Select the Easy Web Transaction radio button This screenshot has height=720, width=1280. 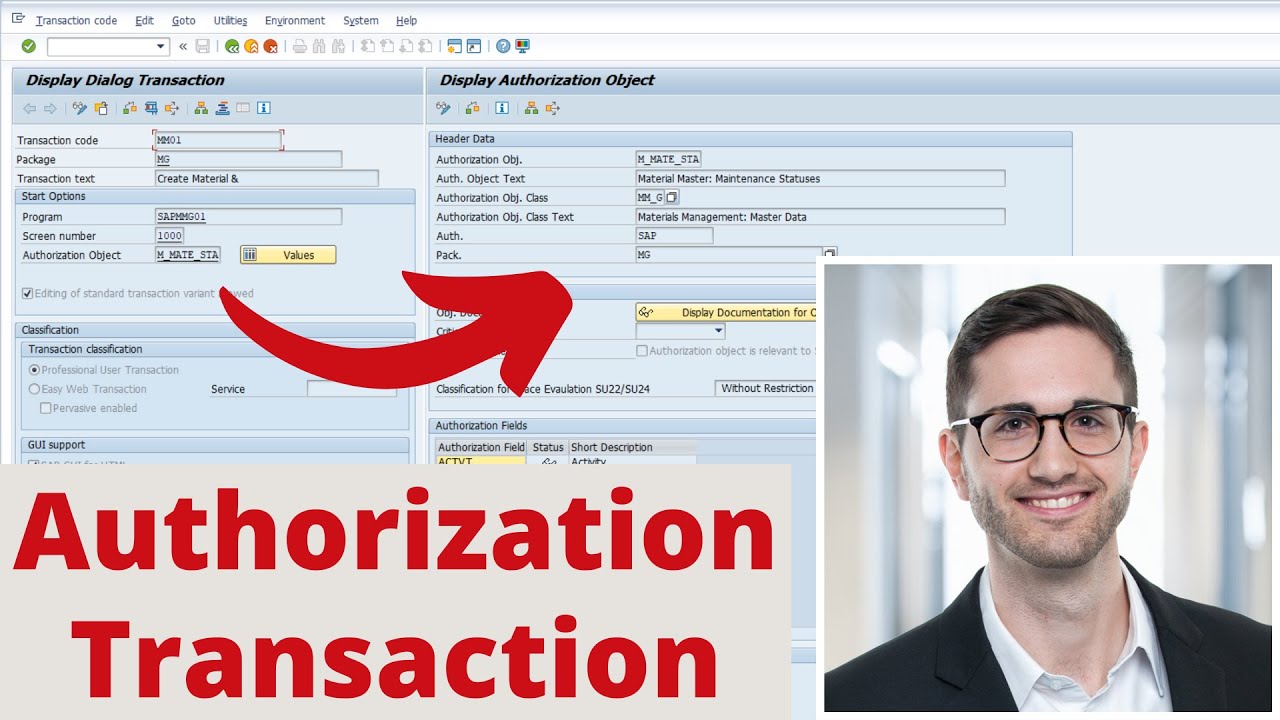[35, 389]
